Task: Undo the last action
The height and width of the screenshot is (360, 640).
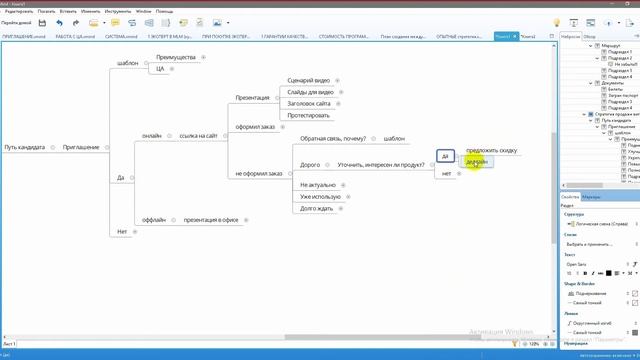Action: pyautogui.click(x=60, y=23)
